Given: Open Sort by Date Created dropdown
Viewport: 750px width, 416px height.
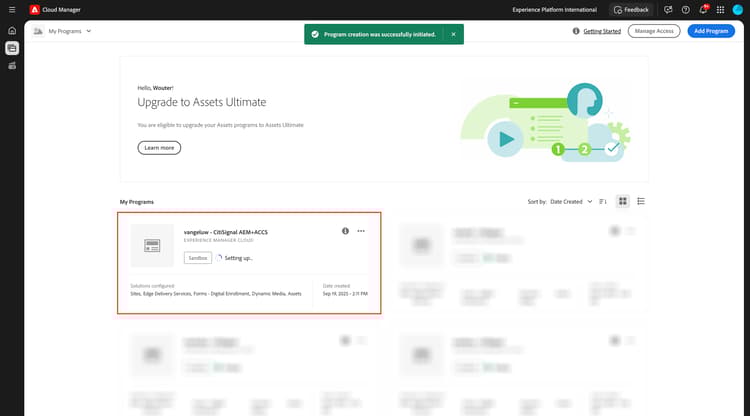Looking at the screenshot, I should pos(571,202).
